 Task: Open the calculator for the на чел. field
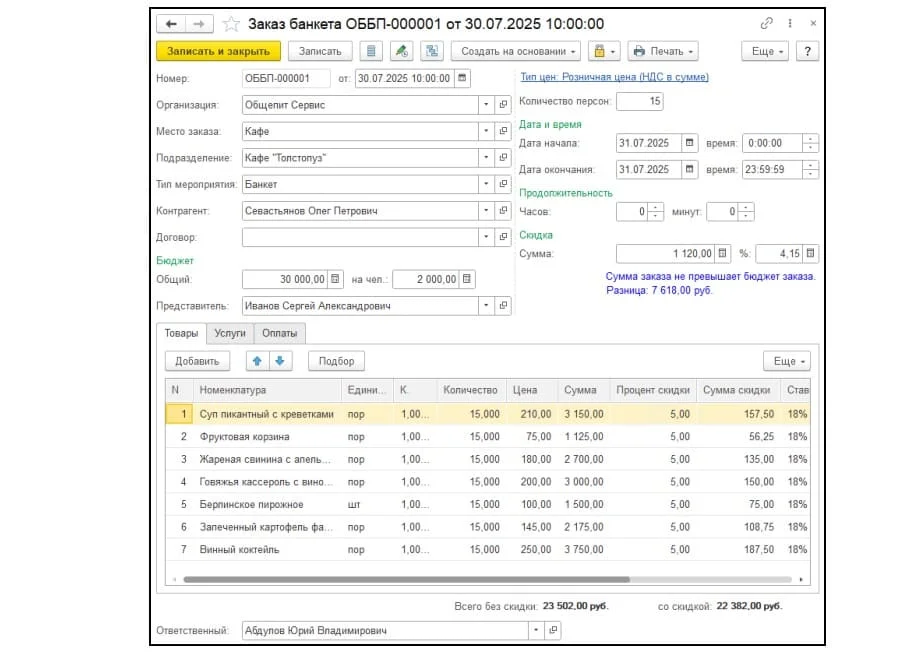click(x=466, y=279)
